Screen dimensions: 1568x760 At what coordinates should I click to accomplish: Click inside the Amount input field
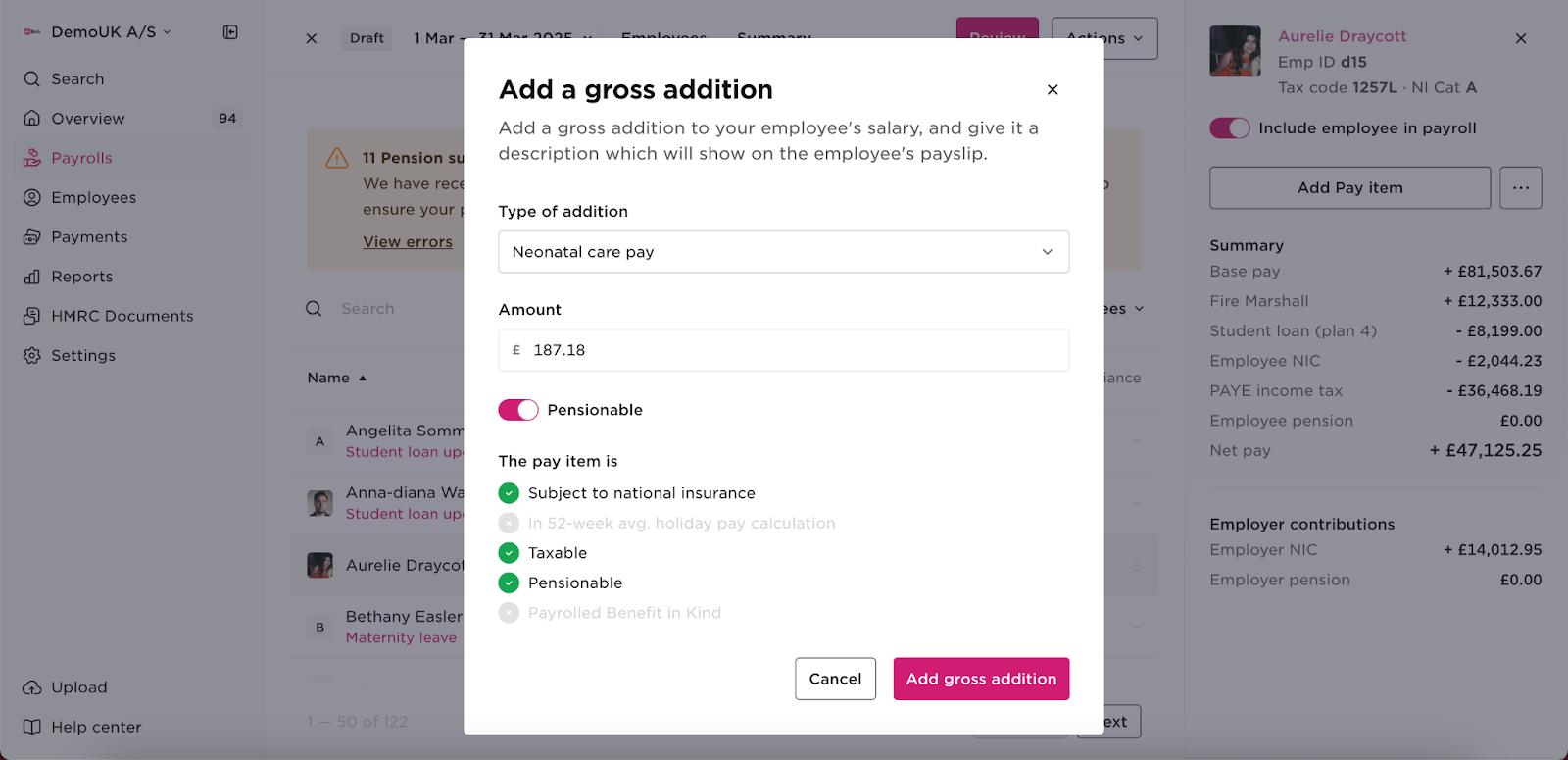point(782,349)
